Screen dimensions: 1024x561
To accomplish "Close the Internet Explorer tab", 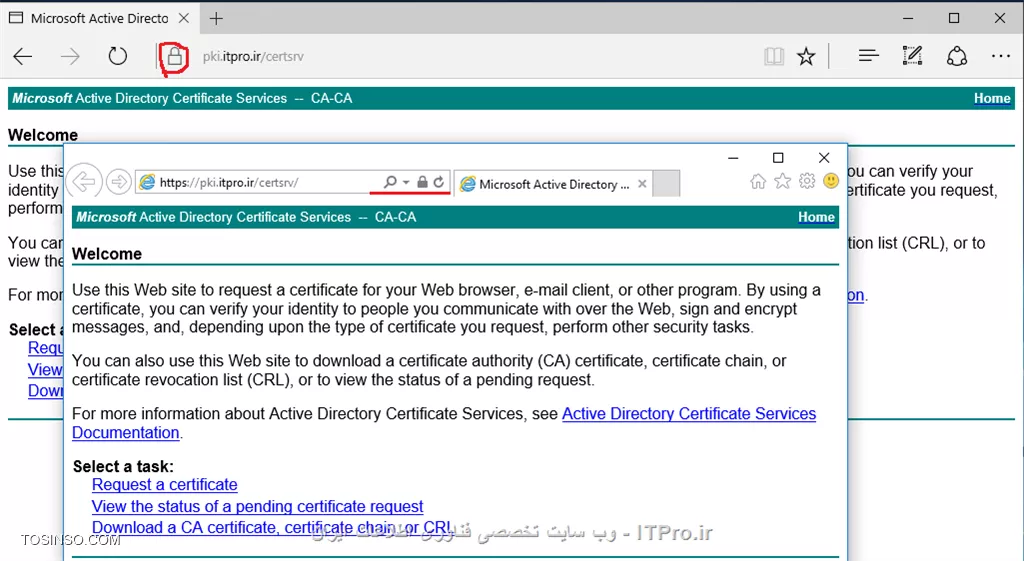I will click(x=643, y=184).
